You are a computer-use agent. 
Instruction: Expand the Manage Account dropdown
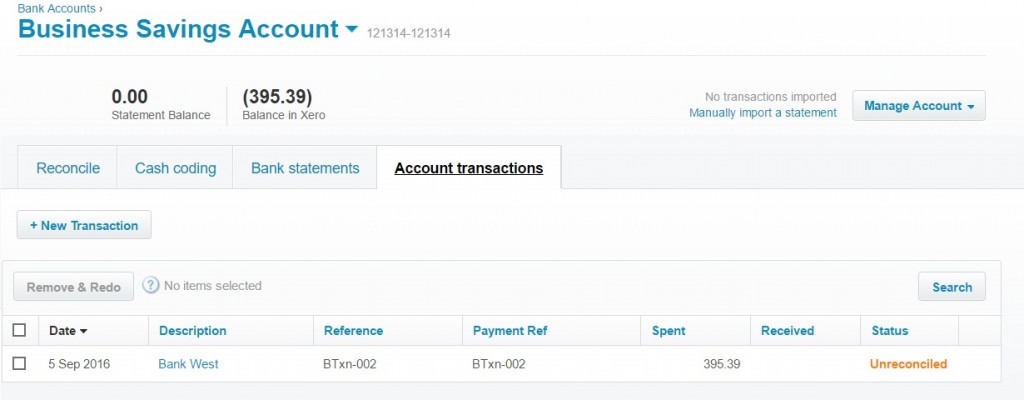pyautogui.click(x=919, y=106)
